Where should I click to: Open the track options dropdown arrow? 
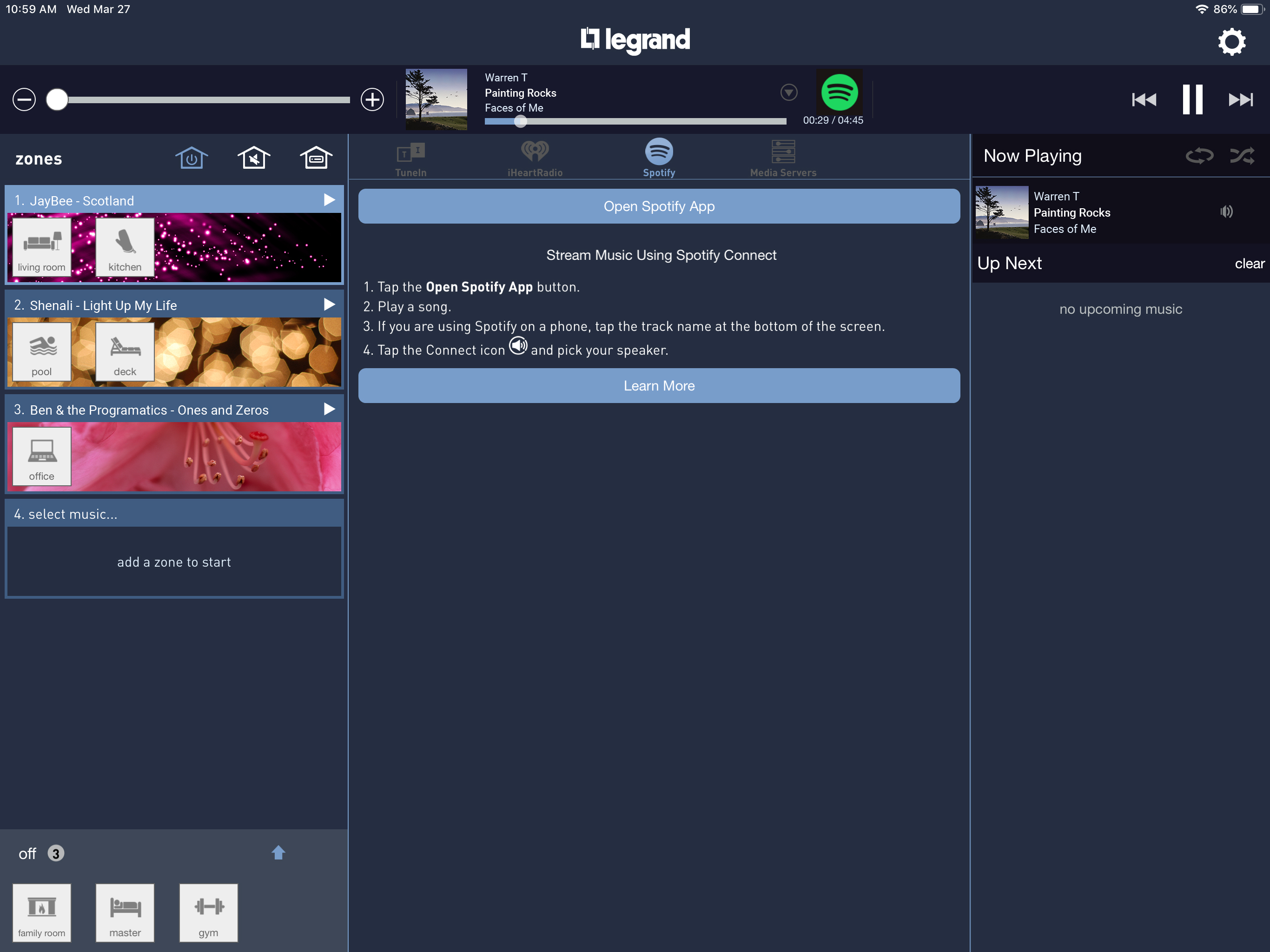(x=789, y=92)
